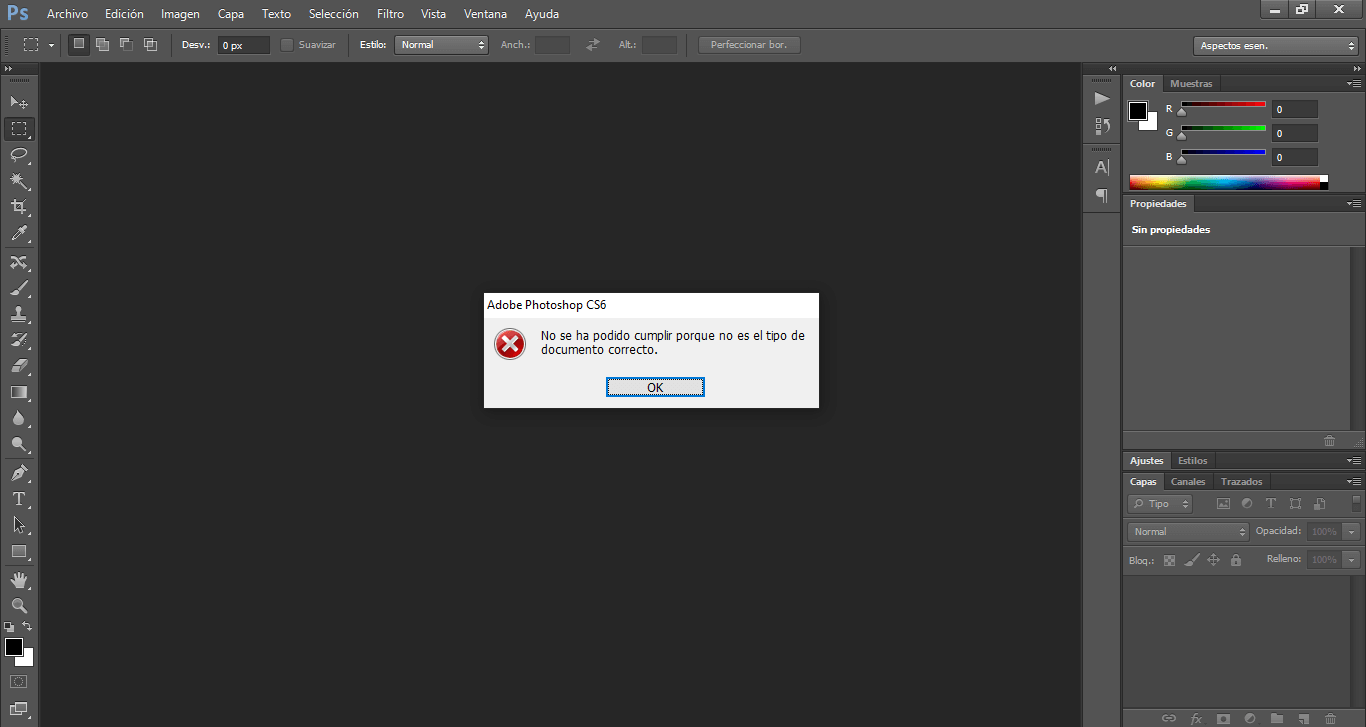Select the Horizontal Type tool in toolbox
1366x727 pixels.
pyautogui.click(x=19, y=498)
